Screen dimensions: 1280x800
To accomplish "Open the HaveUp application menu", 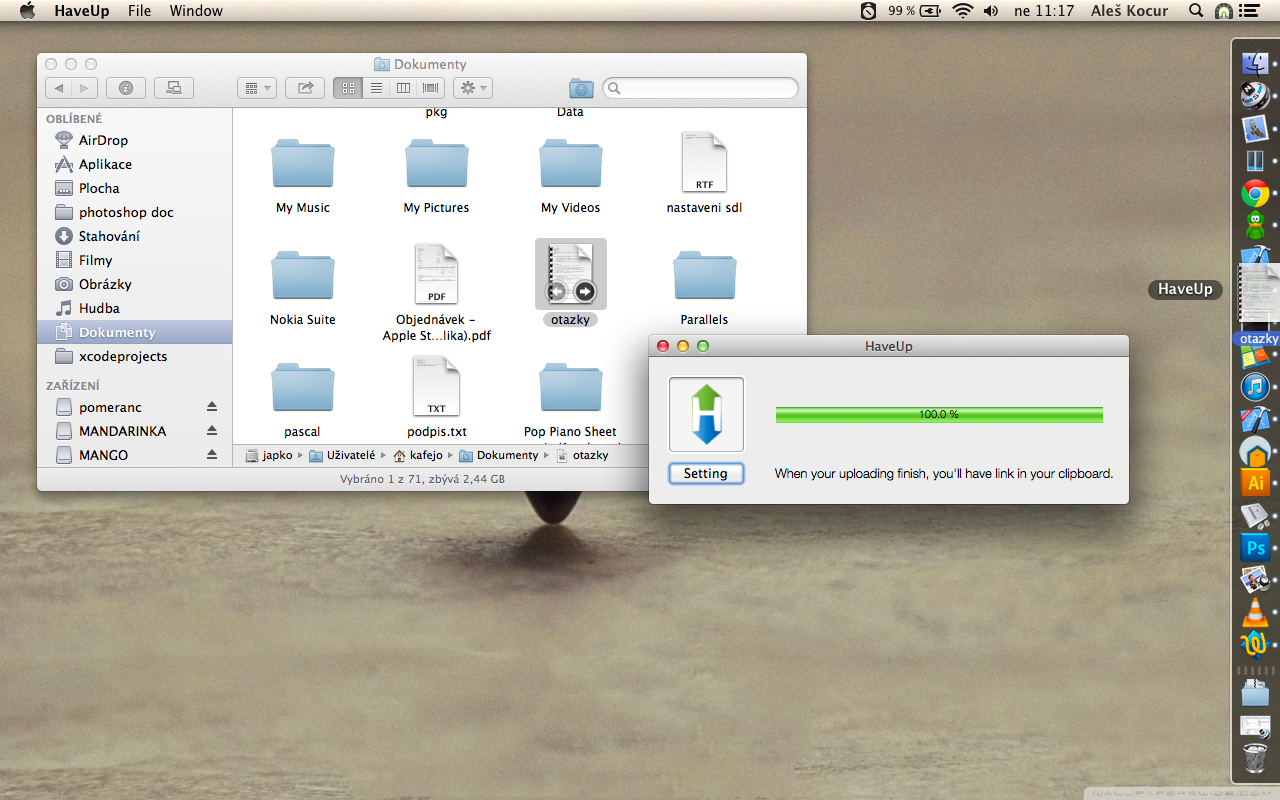I will click(80, 11).
